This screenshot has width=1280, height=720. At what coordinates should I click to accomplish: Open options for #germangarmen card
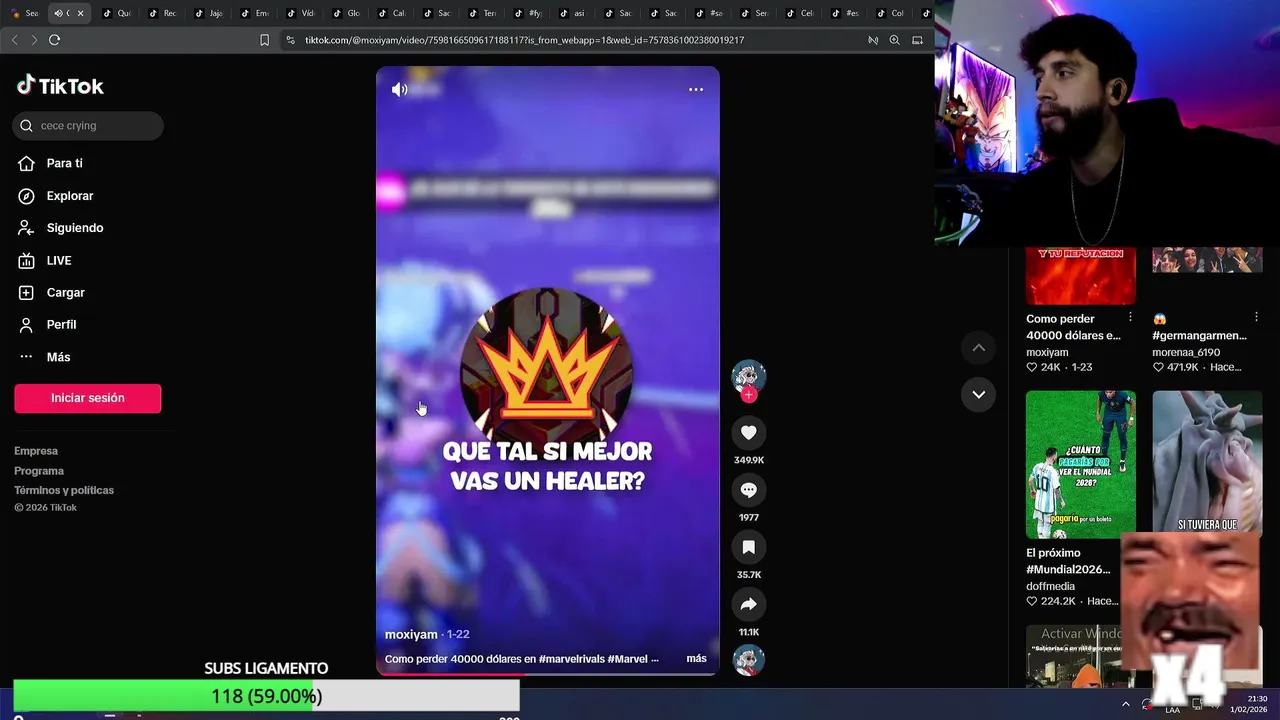pyautogui.click(x=1256, y=317)
